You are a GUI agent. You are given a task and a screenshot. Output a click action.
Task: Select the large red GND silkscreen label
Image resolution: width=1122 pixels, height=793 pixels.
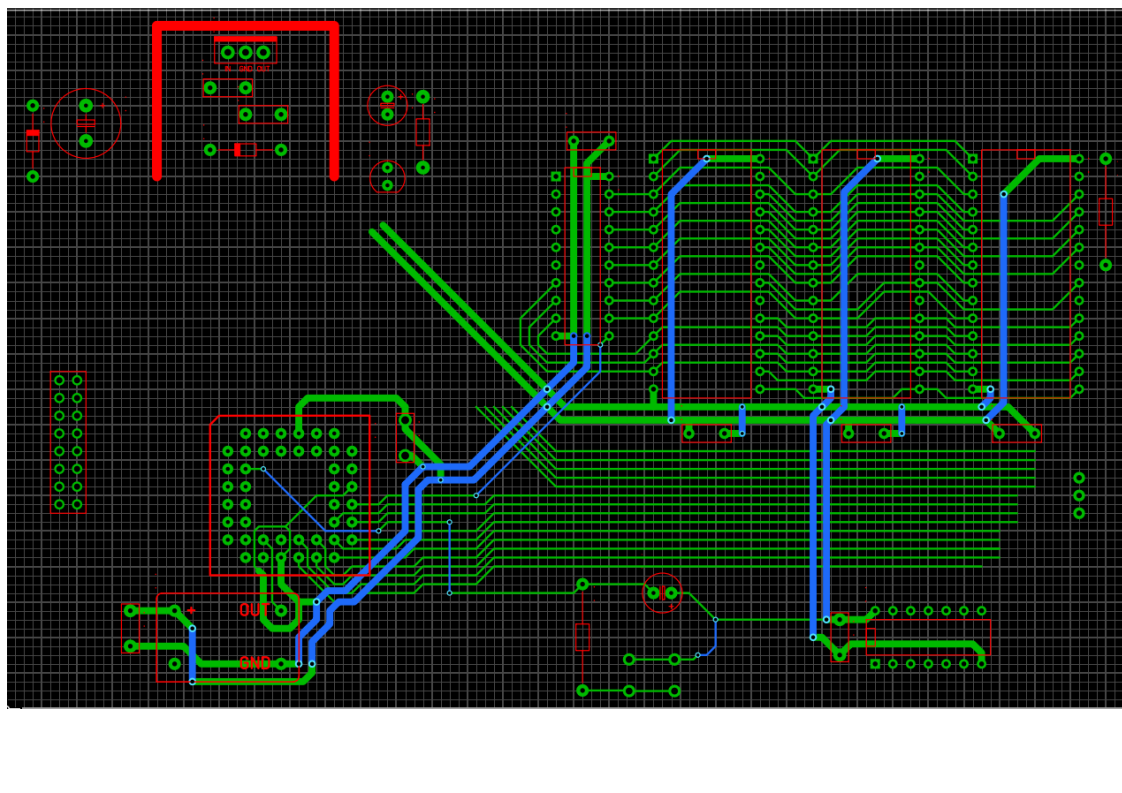point(255,663)
